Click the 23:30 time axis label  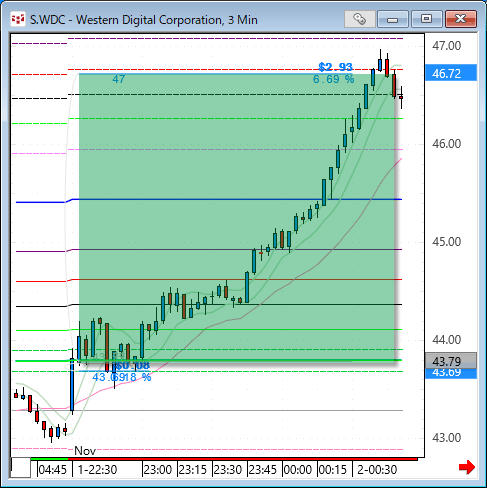click(x=228, y=470)
